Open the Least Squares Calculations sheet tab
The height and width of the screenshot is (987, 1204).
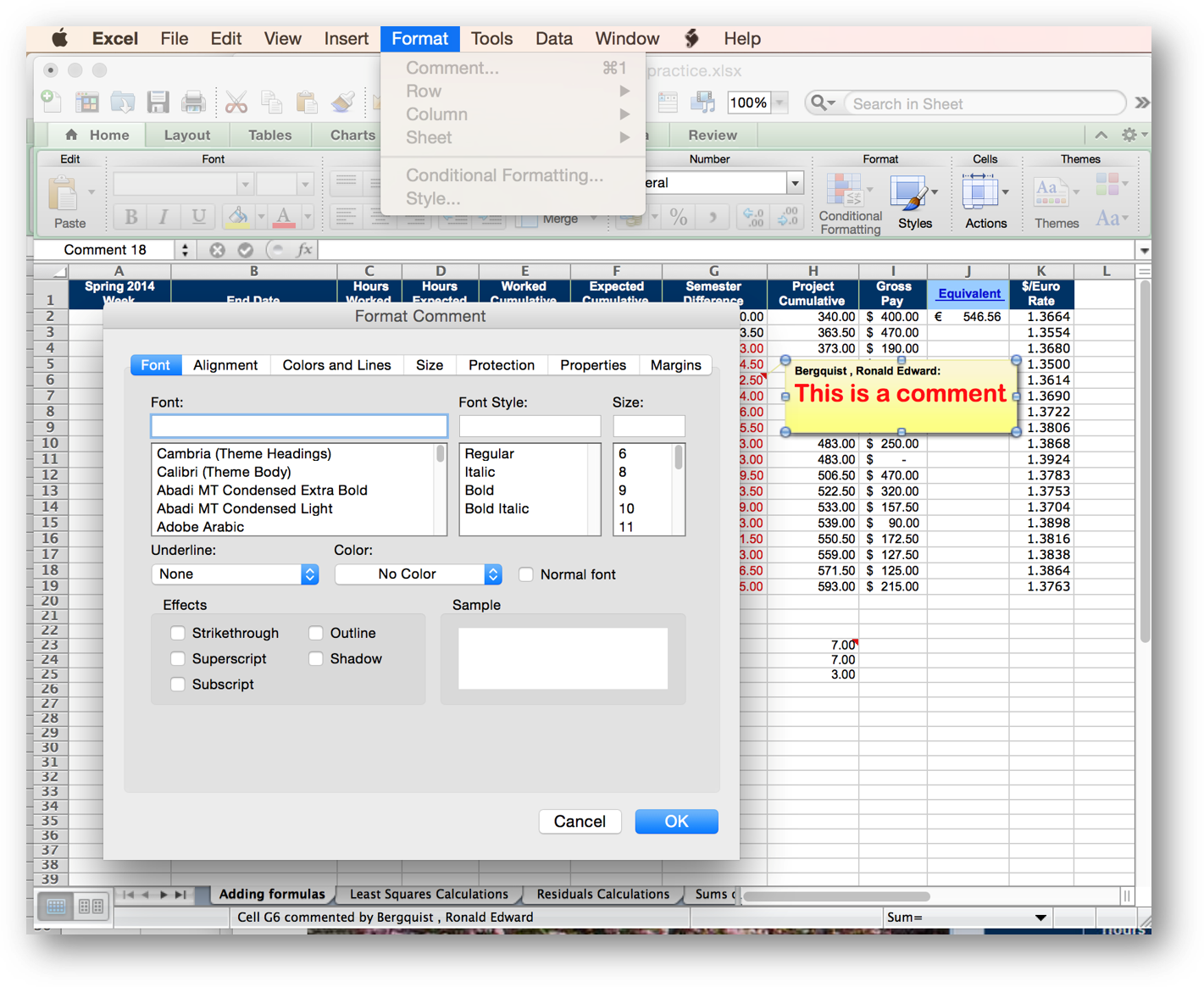429,894
